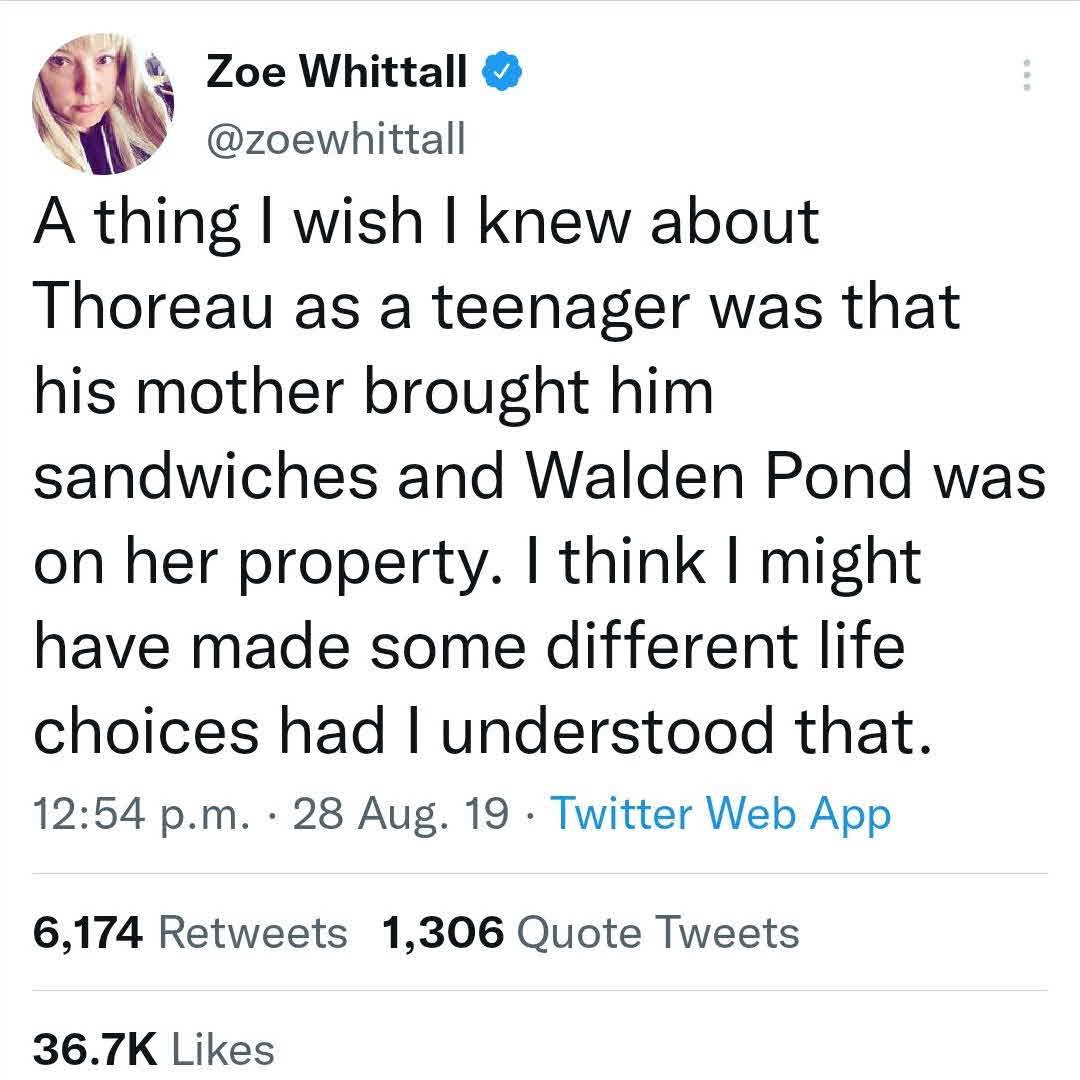1080x1080 pixels.
Task: Open the three-dot more options menu
Action: 1025,76
